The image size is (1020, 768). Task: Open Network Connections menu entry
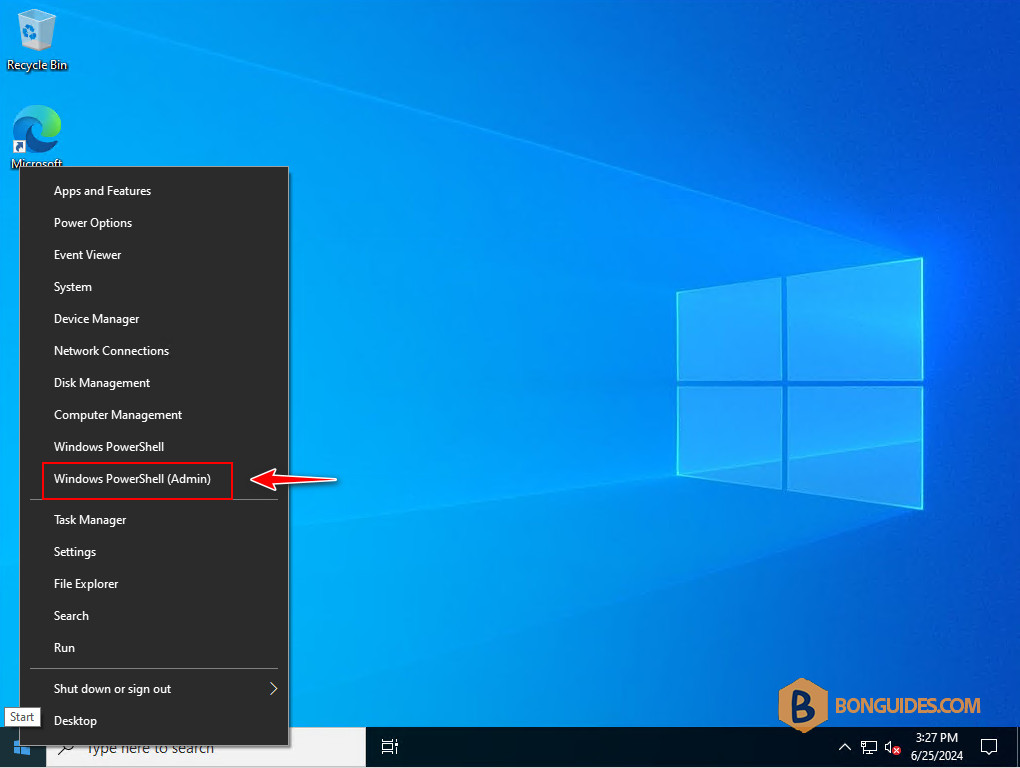pos(155,351)
